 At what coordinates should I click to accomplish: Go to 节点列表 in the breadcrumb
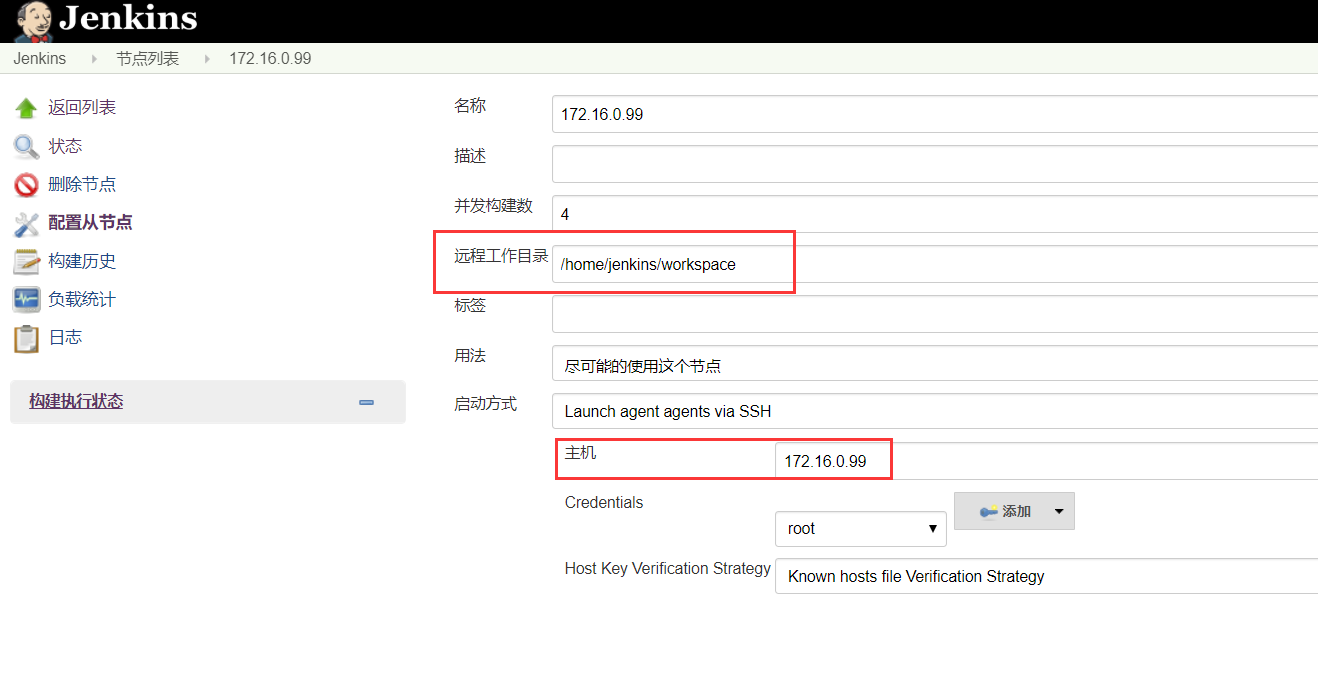[148, 59]
